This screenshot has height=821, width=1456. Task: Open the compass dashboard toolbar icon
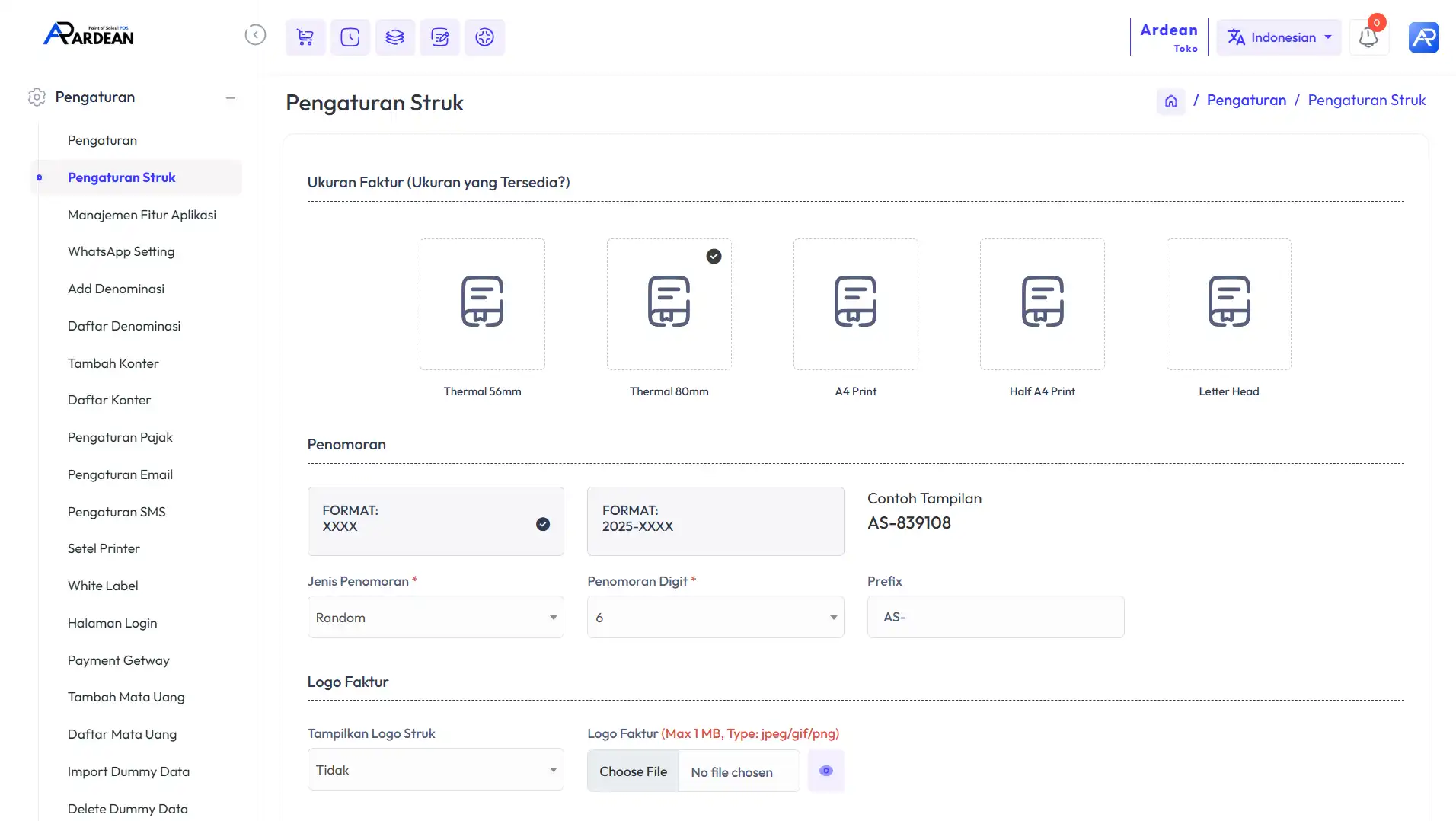point(484,37)
